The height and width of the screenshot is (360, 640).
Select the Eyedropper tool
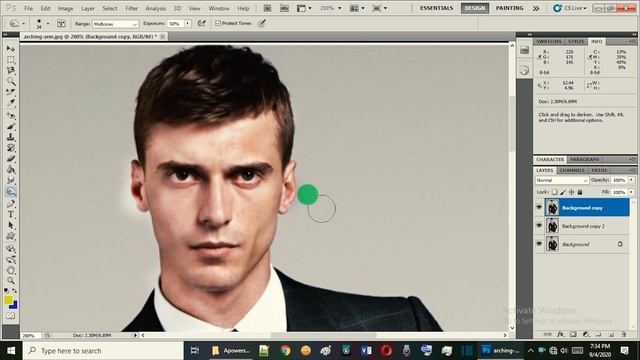tap(11, 103)
